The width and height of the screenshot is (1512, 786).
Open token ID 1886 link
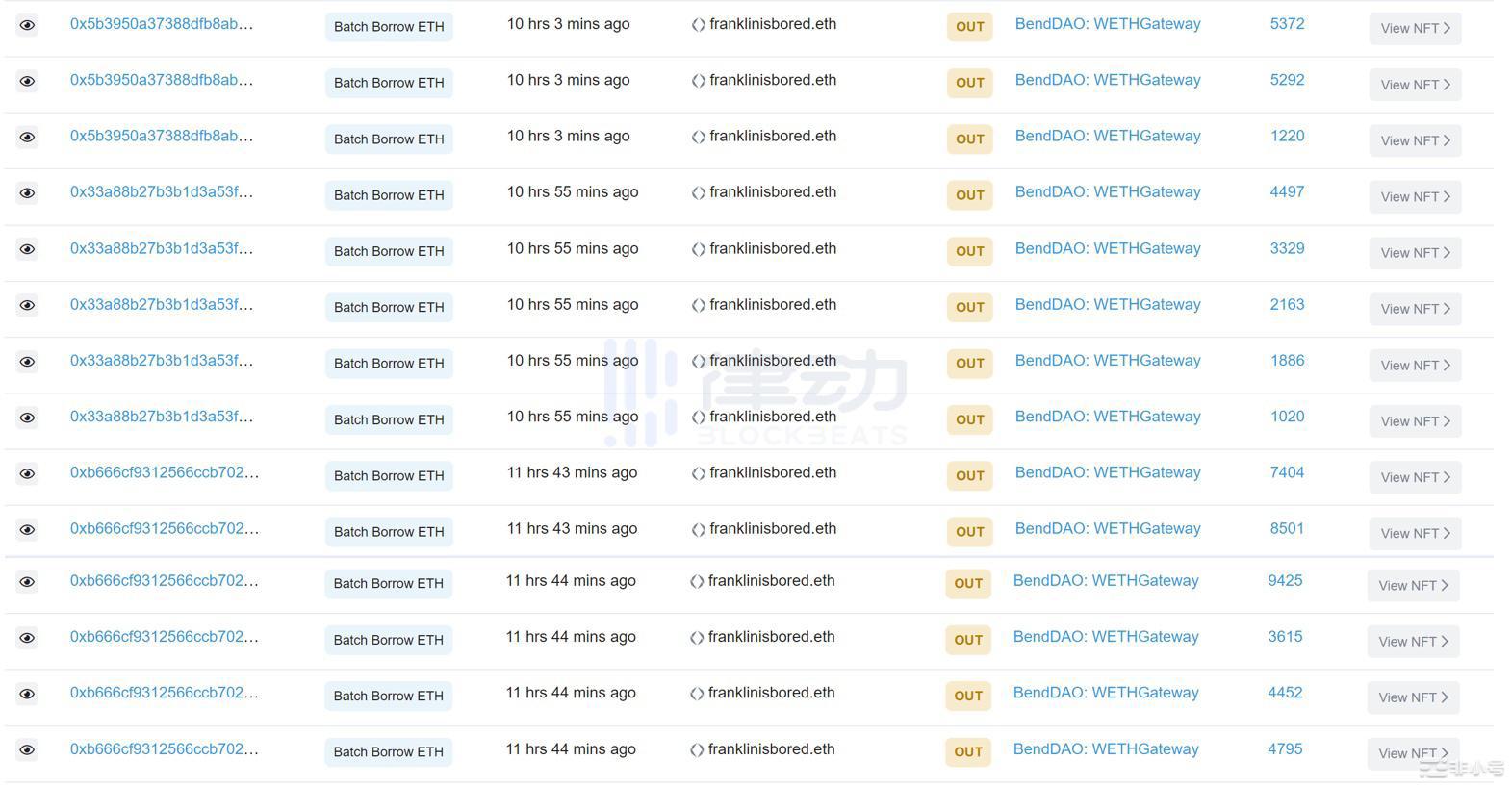pos(1287,360)
